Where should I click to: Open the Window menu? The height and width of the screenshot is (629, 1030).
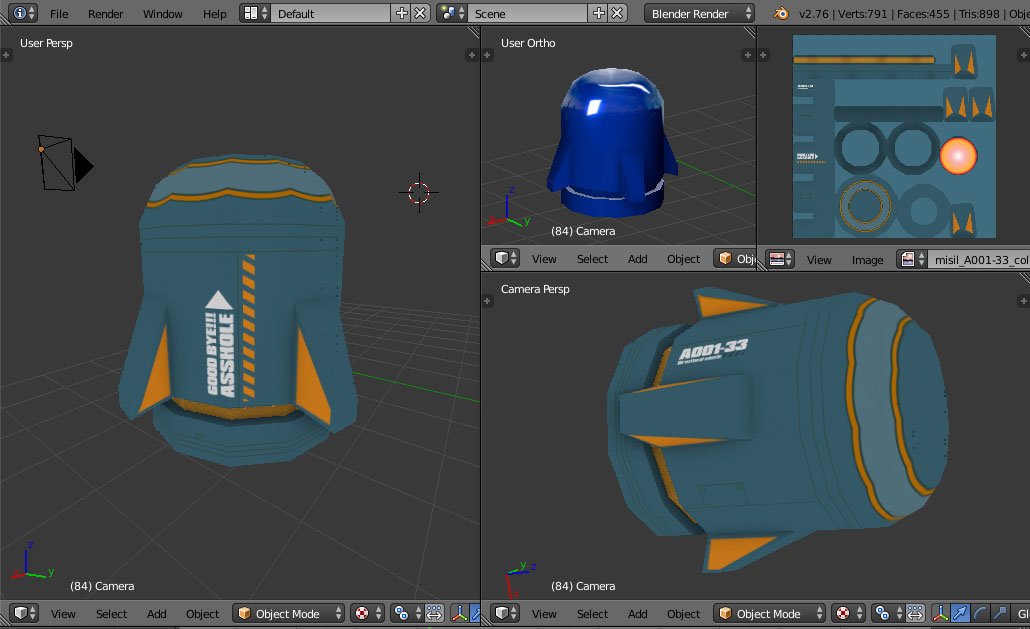[162, 14]
